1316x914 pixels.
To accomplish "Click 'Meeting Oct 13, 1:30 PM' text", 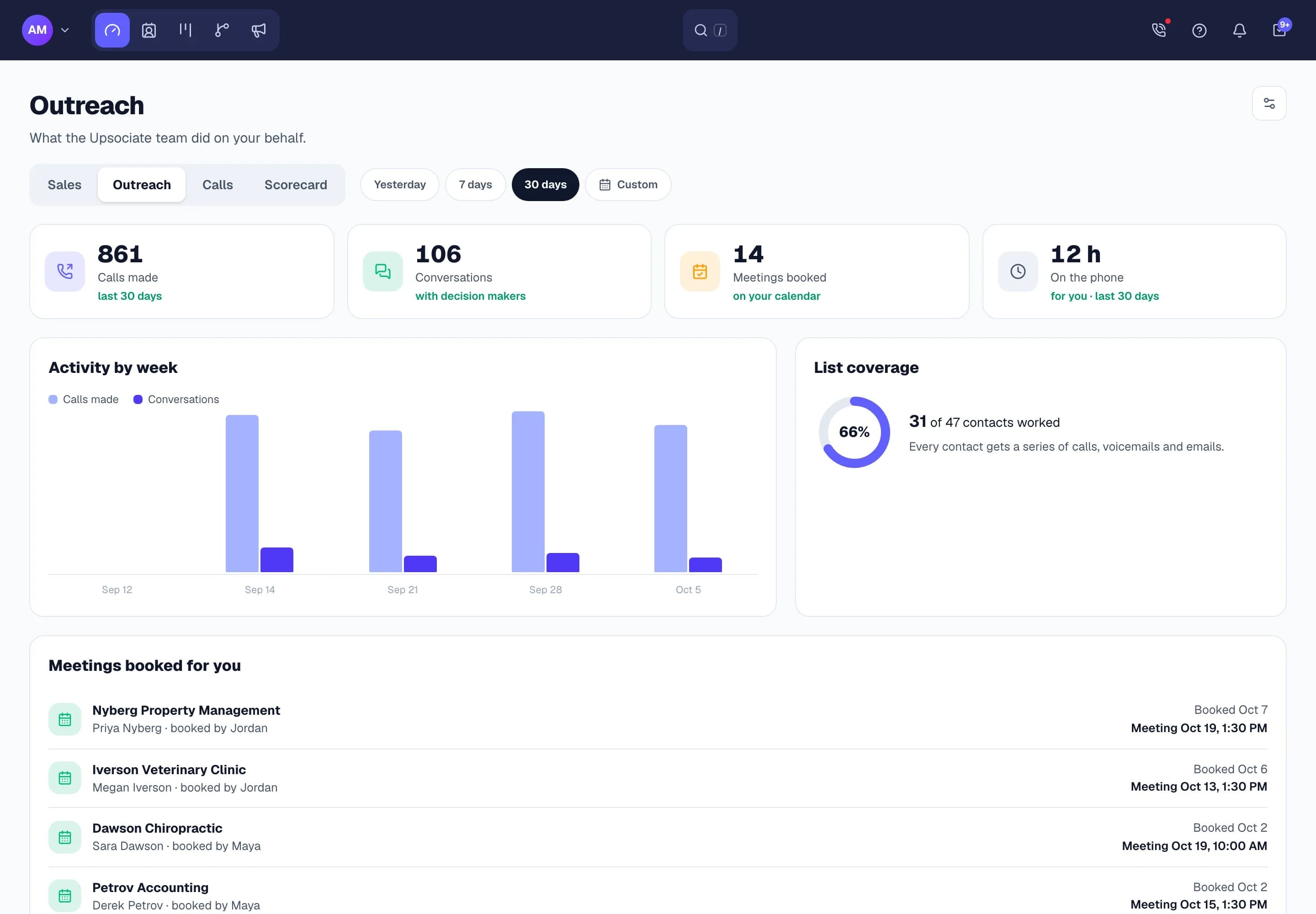I will coord(1199,787).
